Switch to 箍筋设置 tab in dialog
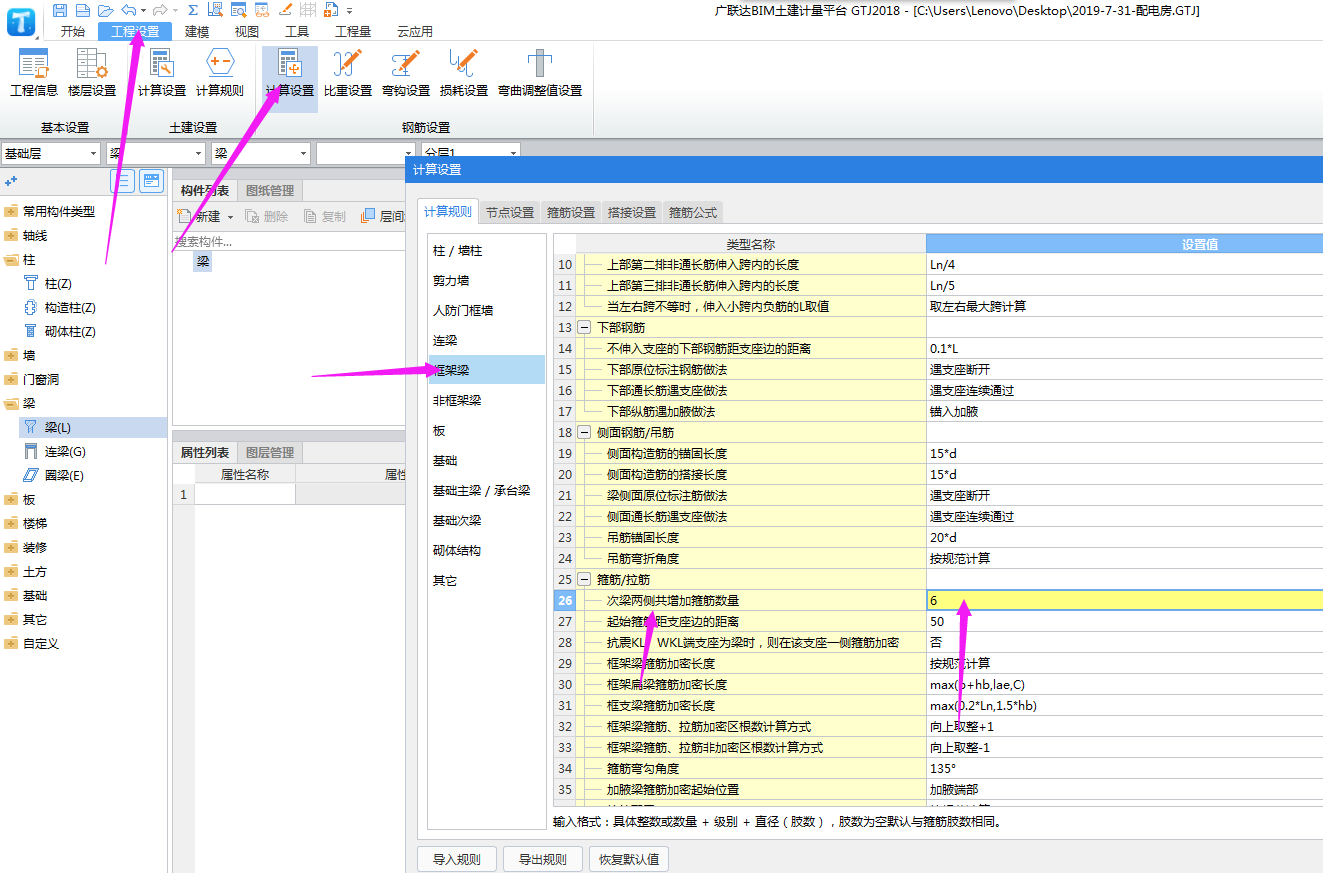Screen dimensions: 1323x873 point(571,212)
